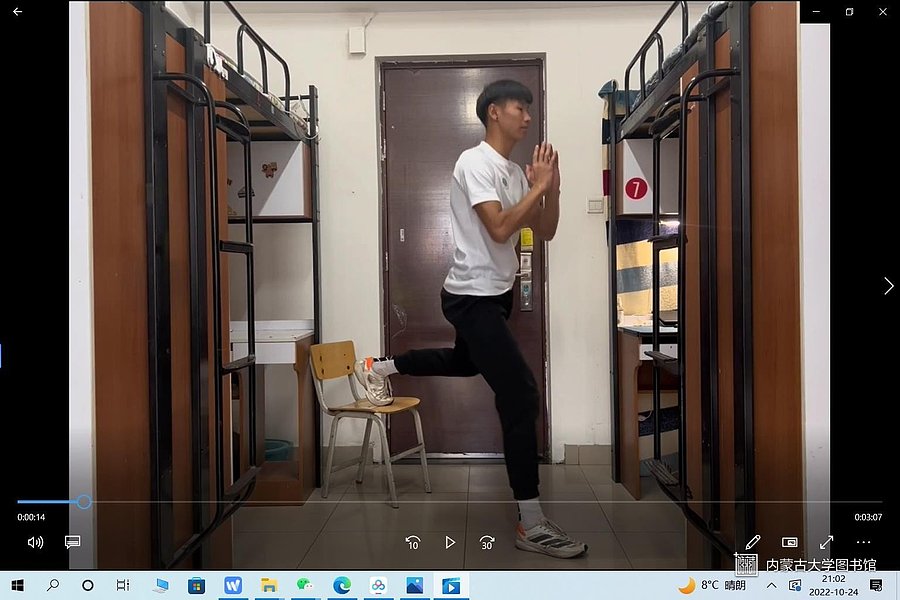Jump to the middle of the seek bar
Image resolution: width=900 pixels, height=600 pixels.
tap(449, 502)
